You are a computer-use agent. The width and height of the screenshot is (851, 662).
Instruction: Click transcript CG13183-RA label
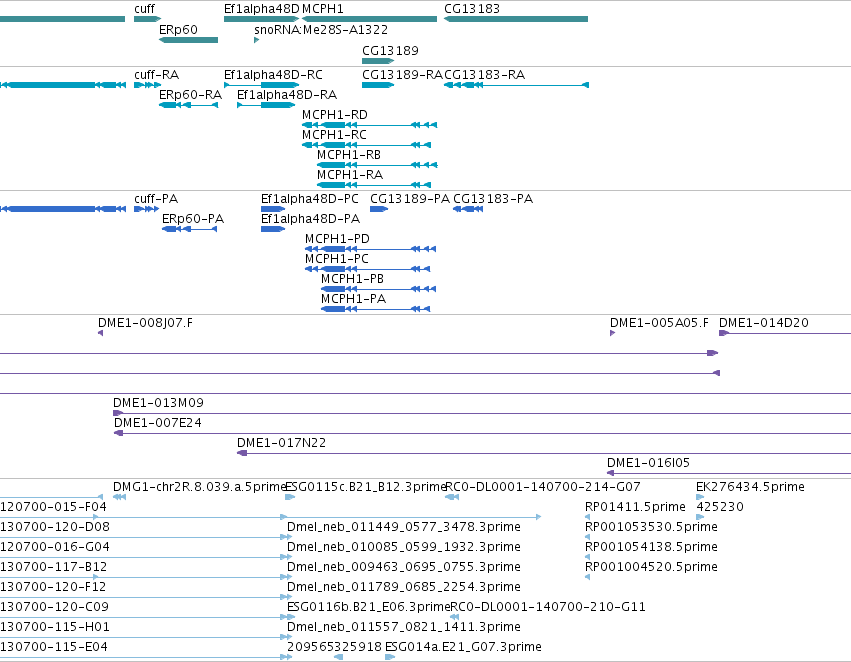pos(485,75)
